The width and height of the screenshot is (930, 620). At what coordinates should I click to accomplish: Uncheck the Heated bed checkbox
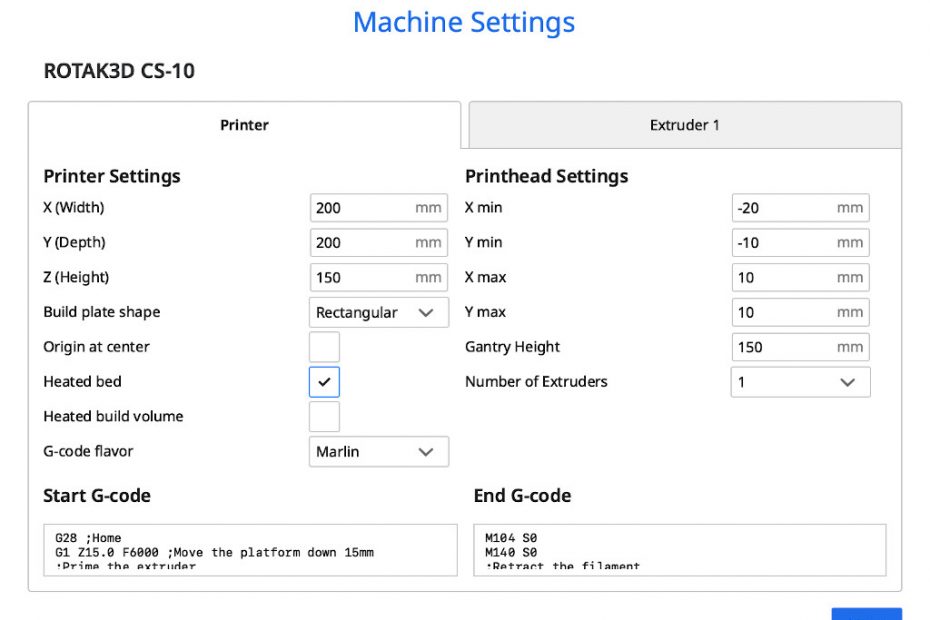pyautogui.click(x=324, y=382)
